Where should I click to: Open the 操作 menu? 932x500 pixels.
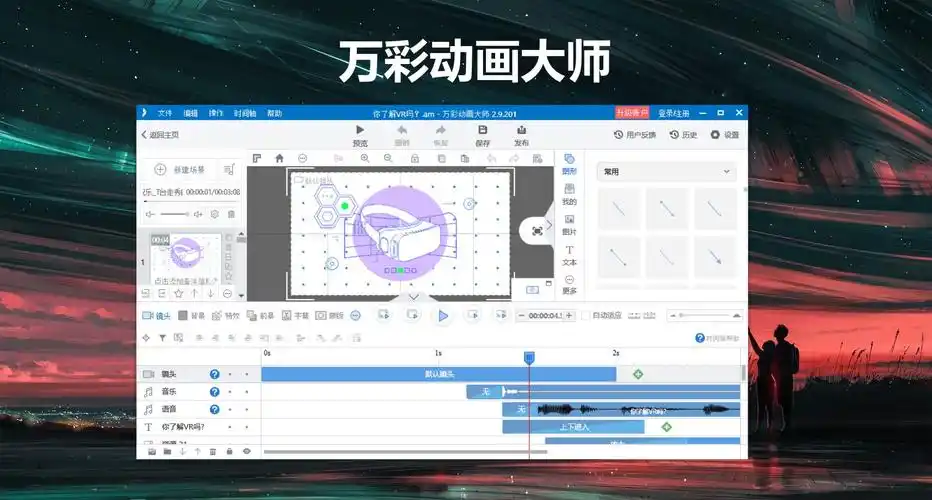click(x=216, y=113)
